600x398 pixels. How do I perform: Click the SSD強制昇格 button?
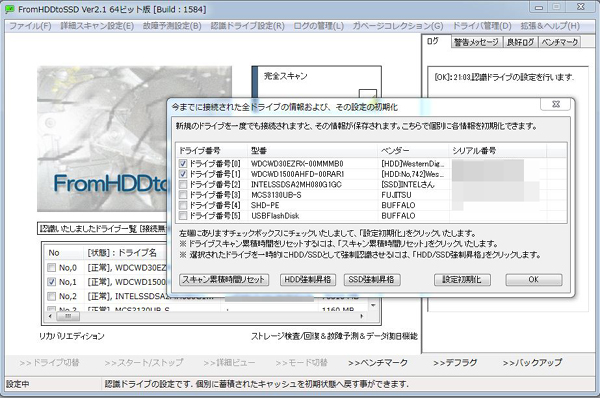coord(371,280)
